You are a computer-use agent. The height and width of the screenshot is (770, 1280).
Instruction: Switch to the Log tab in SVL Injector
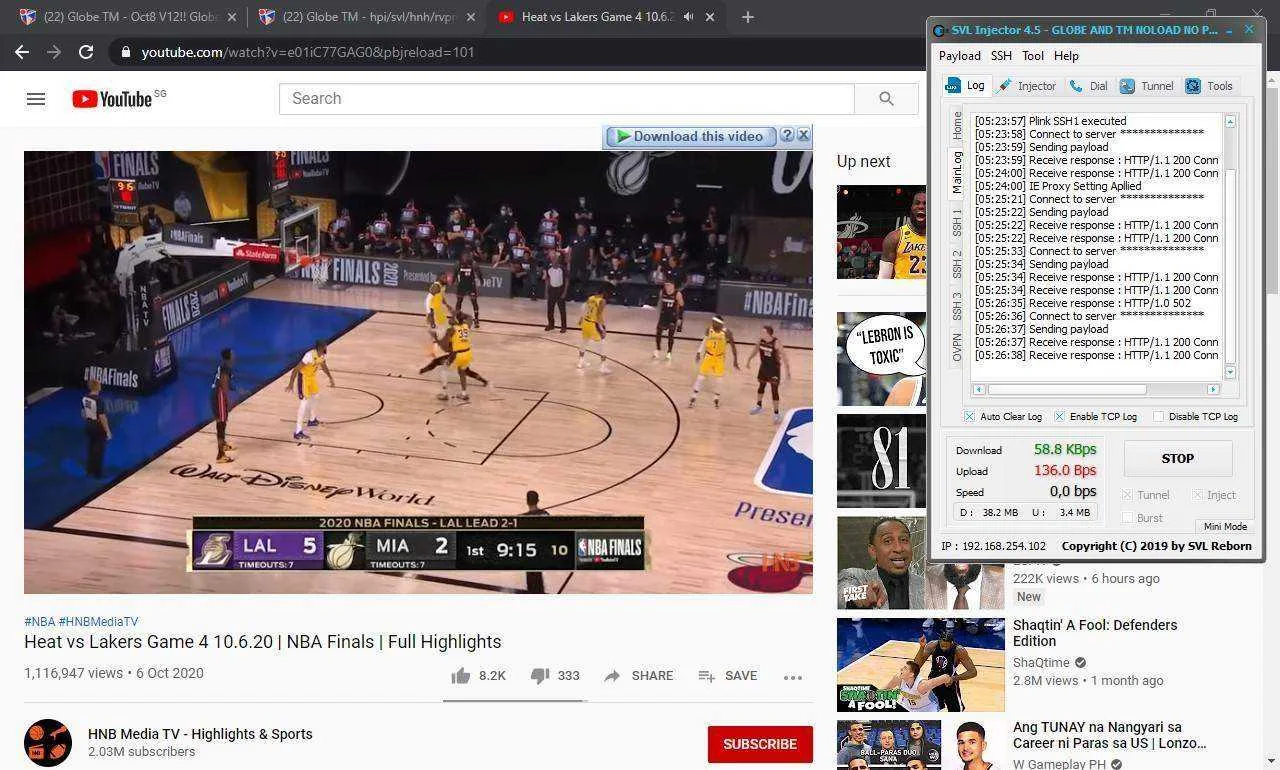(x=966, y=86)
